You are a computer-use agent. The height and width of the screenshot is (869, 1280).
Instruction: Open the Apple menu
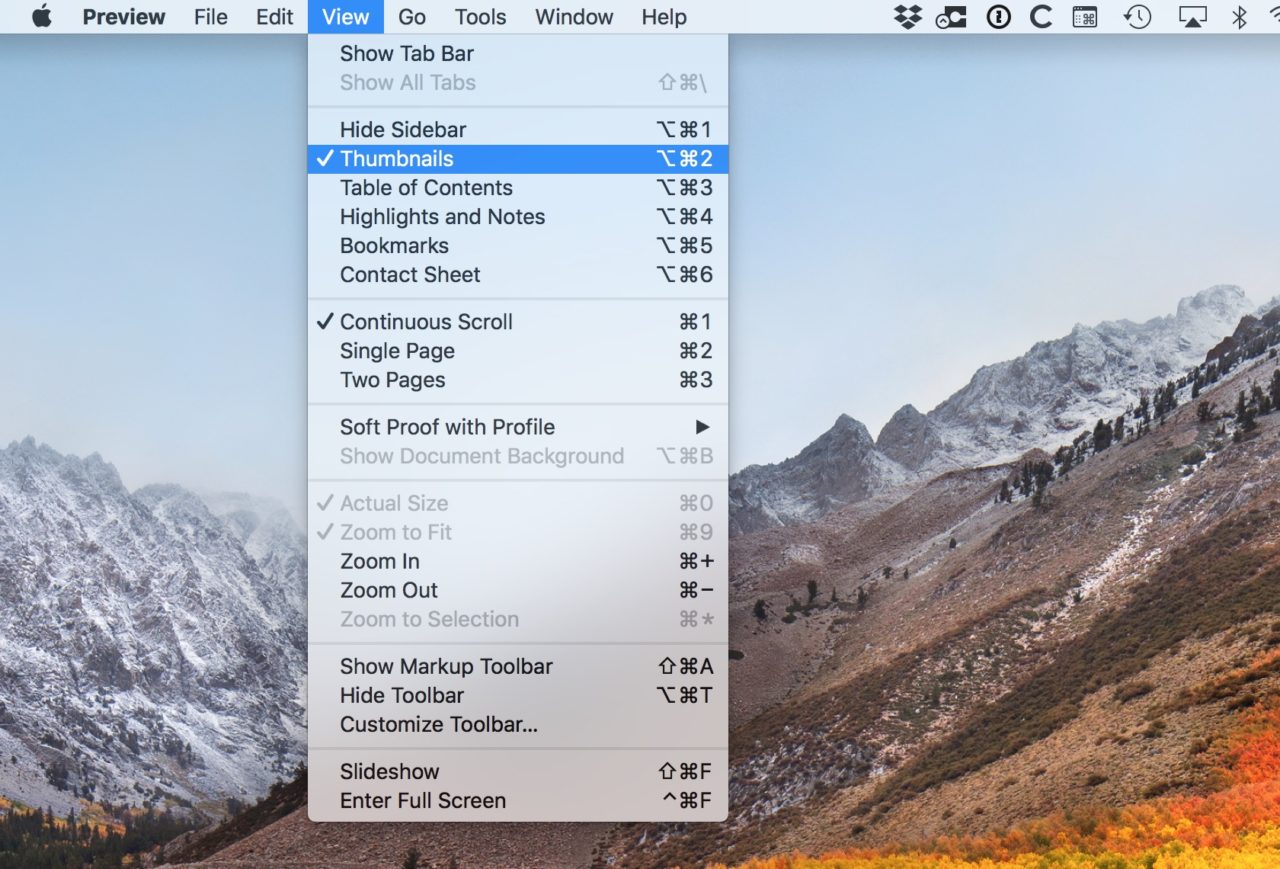tap(42, 16)
